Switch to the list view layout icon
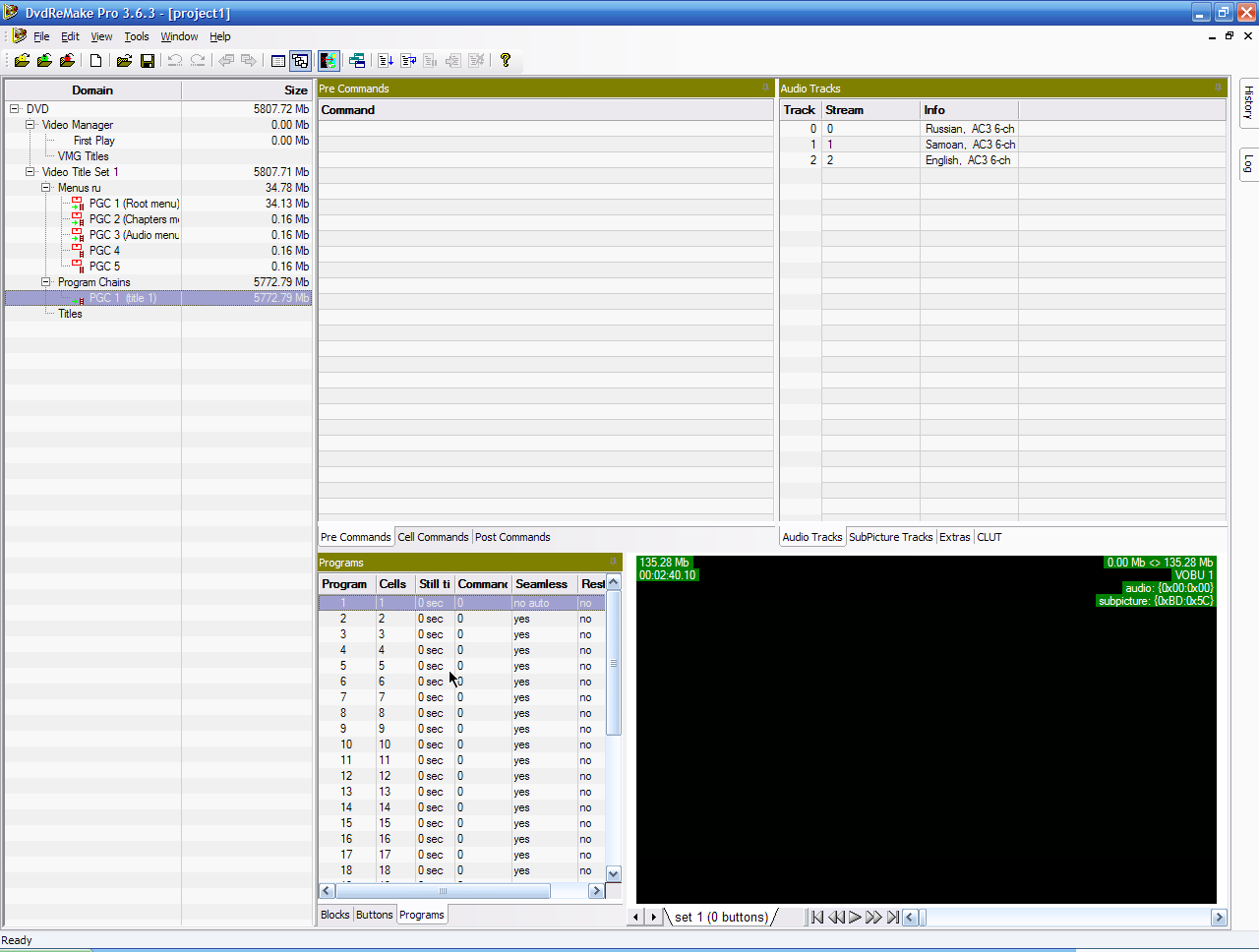 point(278,60)
